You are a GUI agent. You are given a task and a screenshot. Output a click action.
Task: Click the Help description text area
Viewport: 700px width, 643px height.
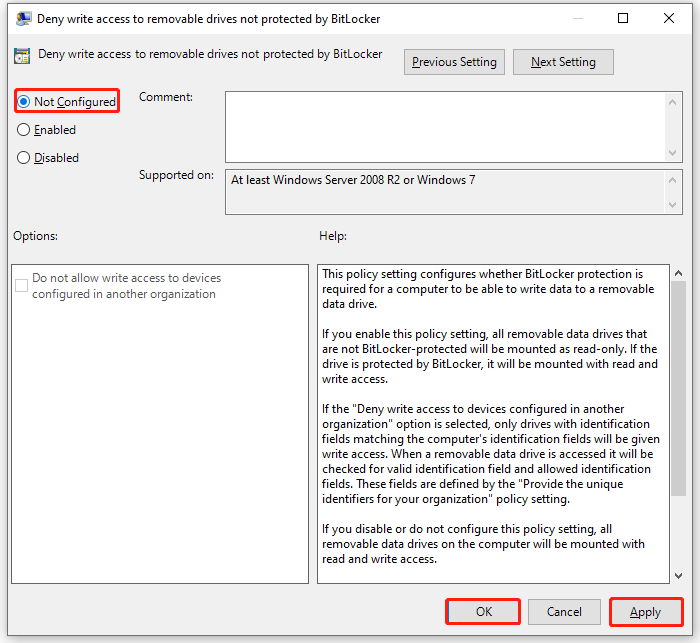click(493, 424)
